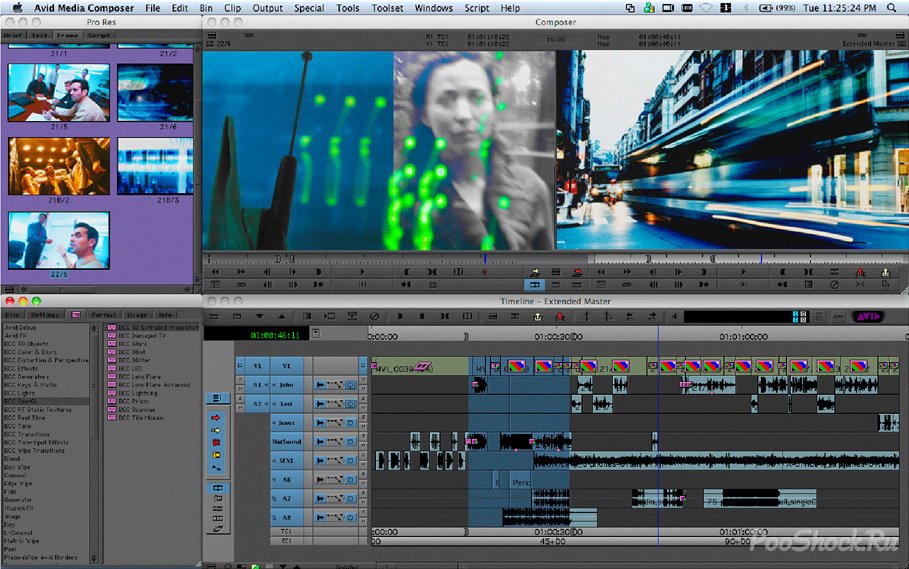Switch Pro Res bin to Text view

39,35
